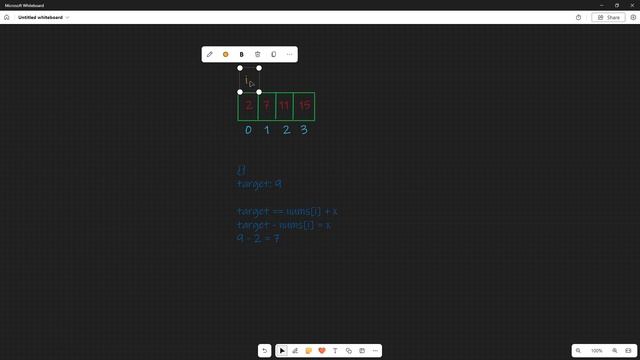Choose the Select arrow tool

click(282, 351)
